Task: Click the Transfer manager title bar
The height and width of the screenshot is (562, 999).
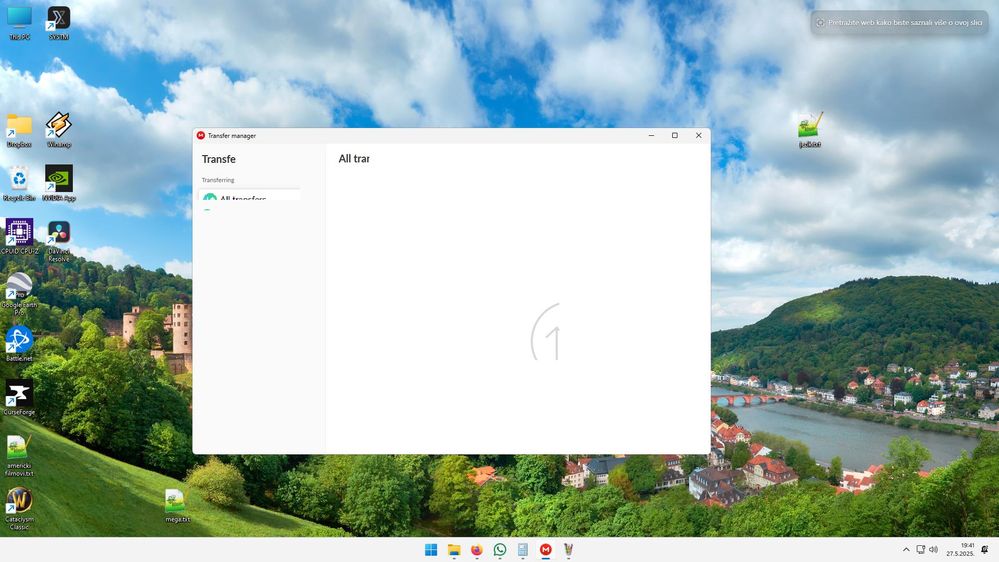Action: point(420,135)
